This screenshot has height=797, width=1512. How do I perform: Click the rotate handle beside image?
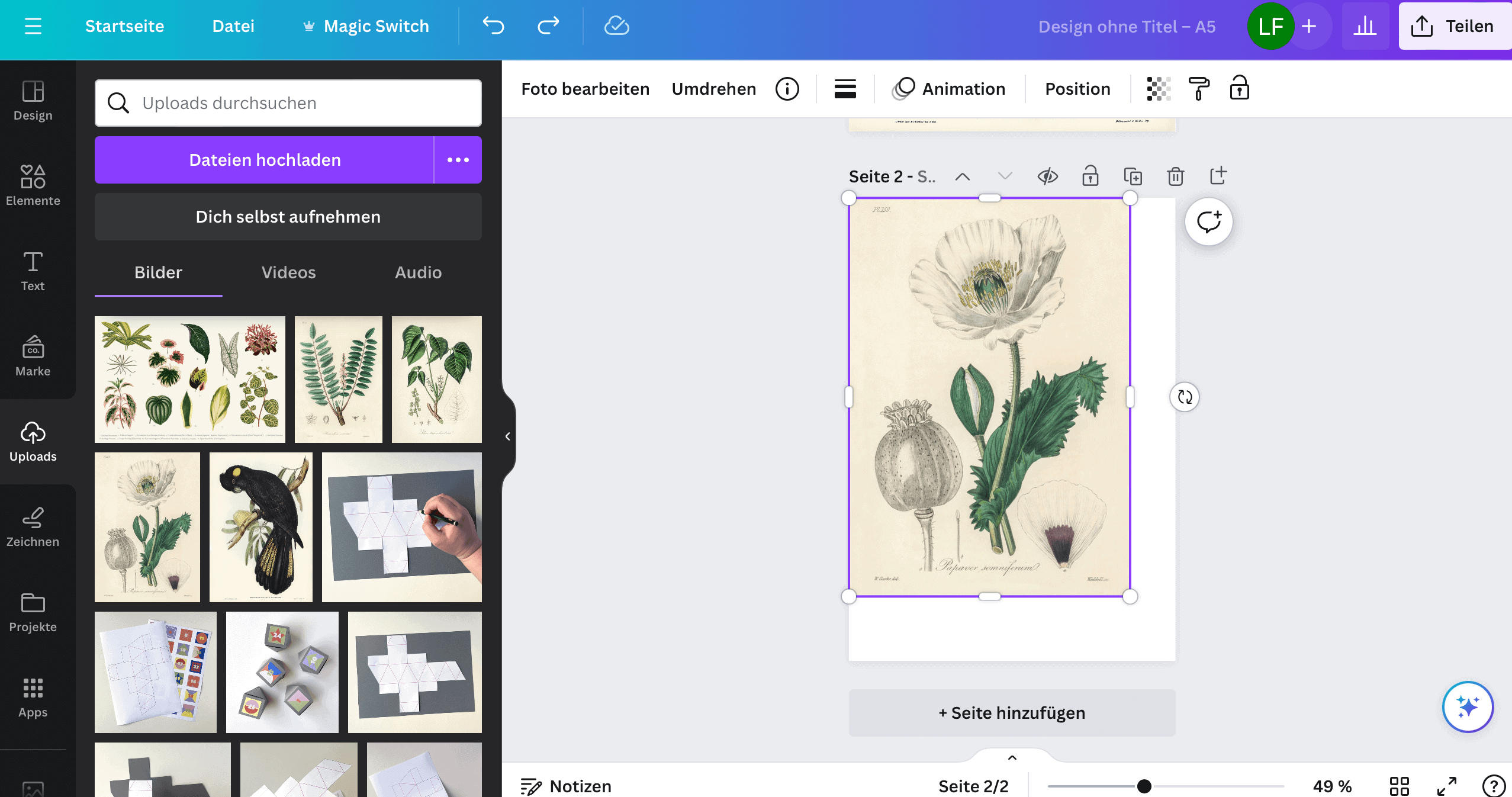coord(1185,397)
